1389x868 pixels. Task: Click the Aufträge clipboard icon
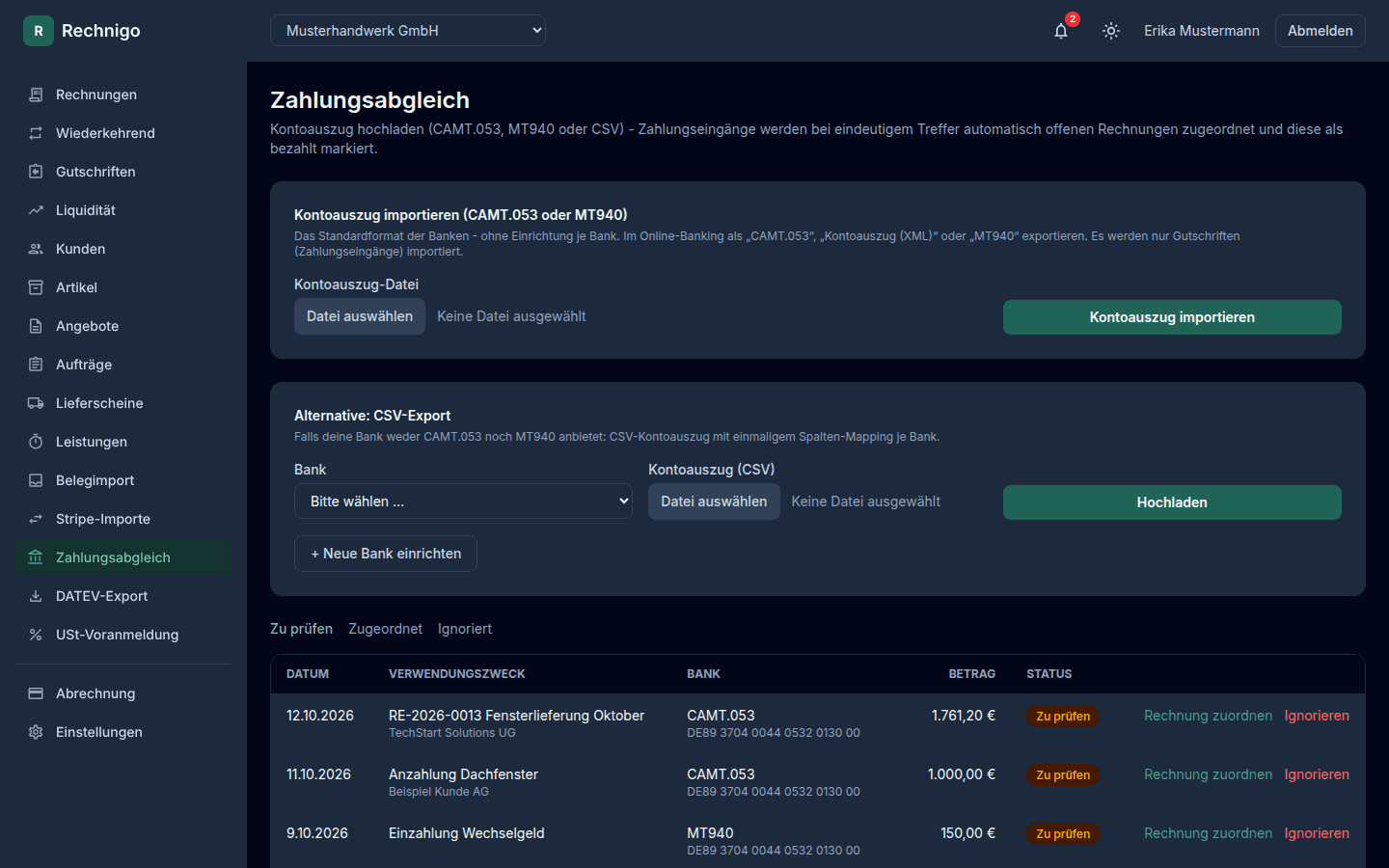tap(36, 365)
